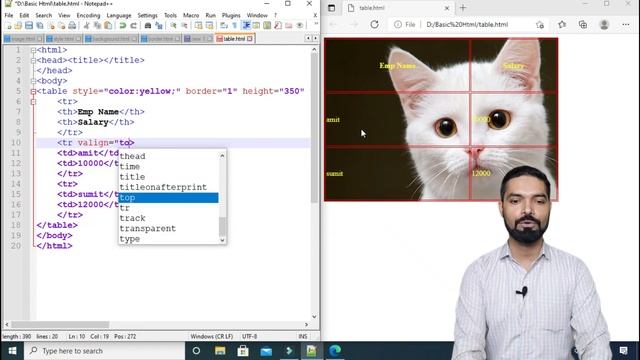This screenshot has height=360, width=640.
Task: Open File Explorer from taskbar
Action: click(220, 351)
